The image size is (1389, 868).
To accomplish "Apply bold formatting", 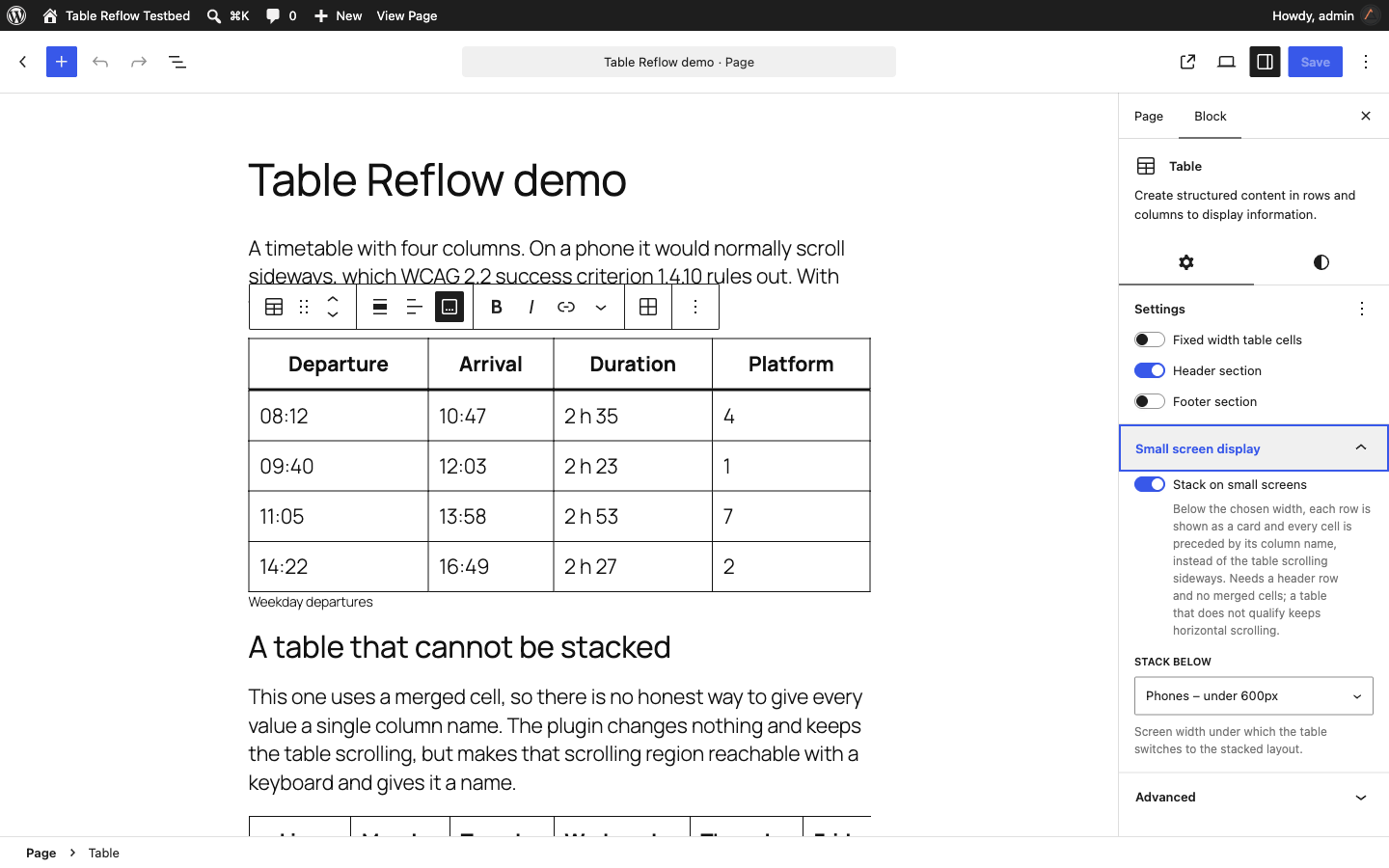I will (497, 307).
